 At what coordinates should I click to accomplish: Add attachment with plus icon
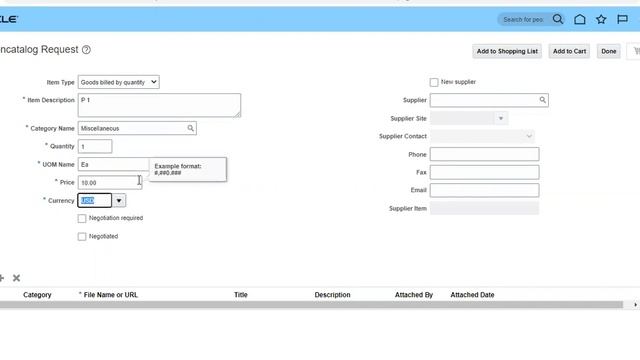(x=2, y=278)
